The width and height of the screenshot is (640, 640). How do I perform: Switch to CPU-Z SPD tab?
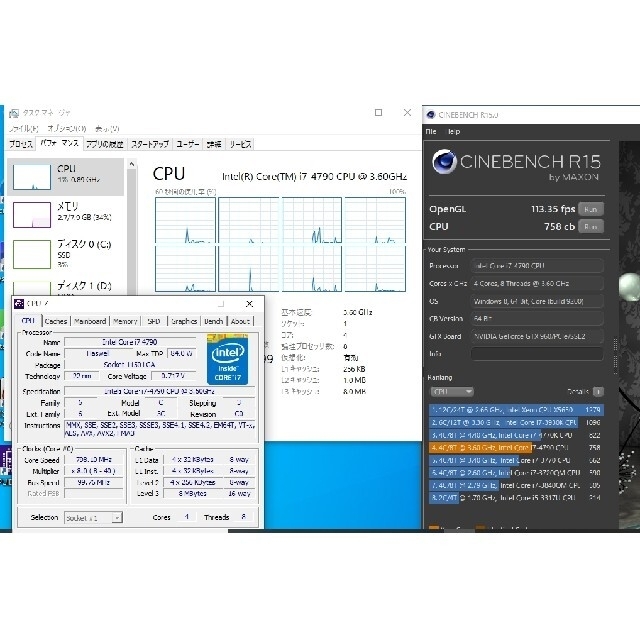click(x=154, y=321)
